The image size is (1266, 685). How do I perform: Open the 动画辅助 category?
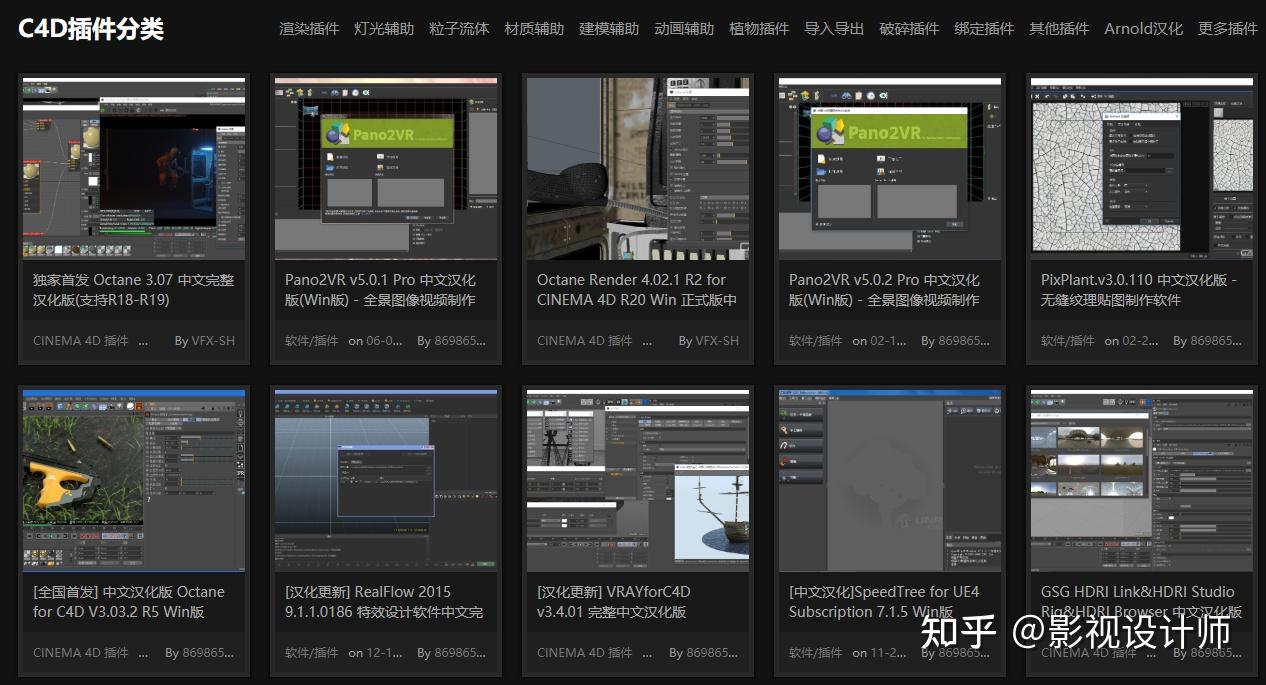click(684, 29)
